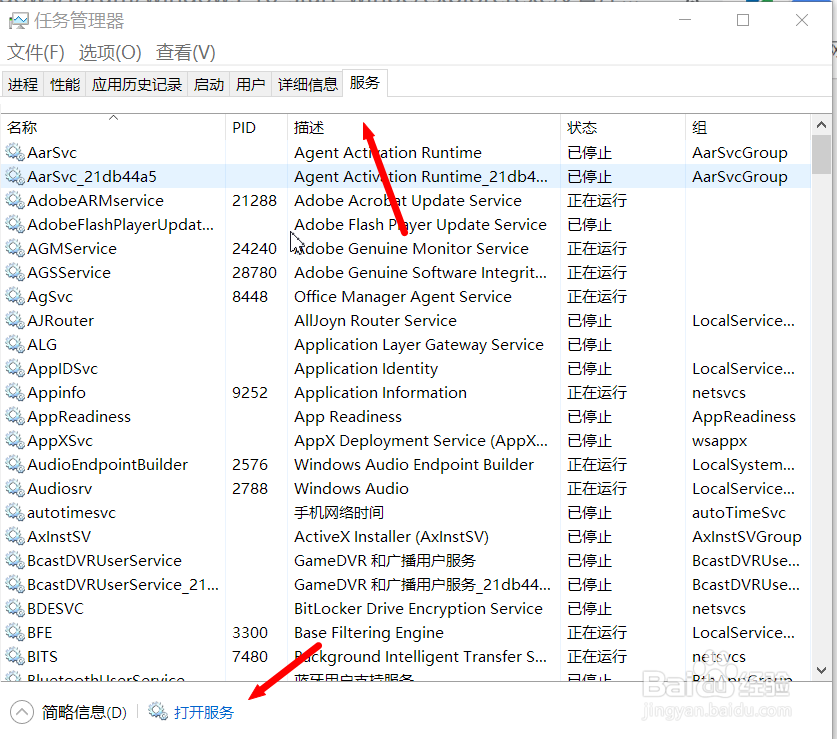Sort by the PID column header
Viewport: 837px width, 739px height.
click(x=256, y=128)
